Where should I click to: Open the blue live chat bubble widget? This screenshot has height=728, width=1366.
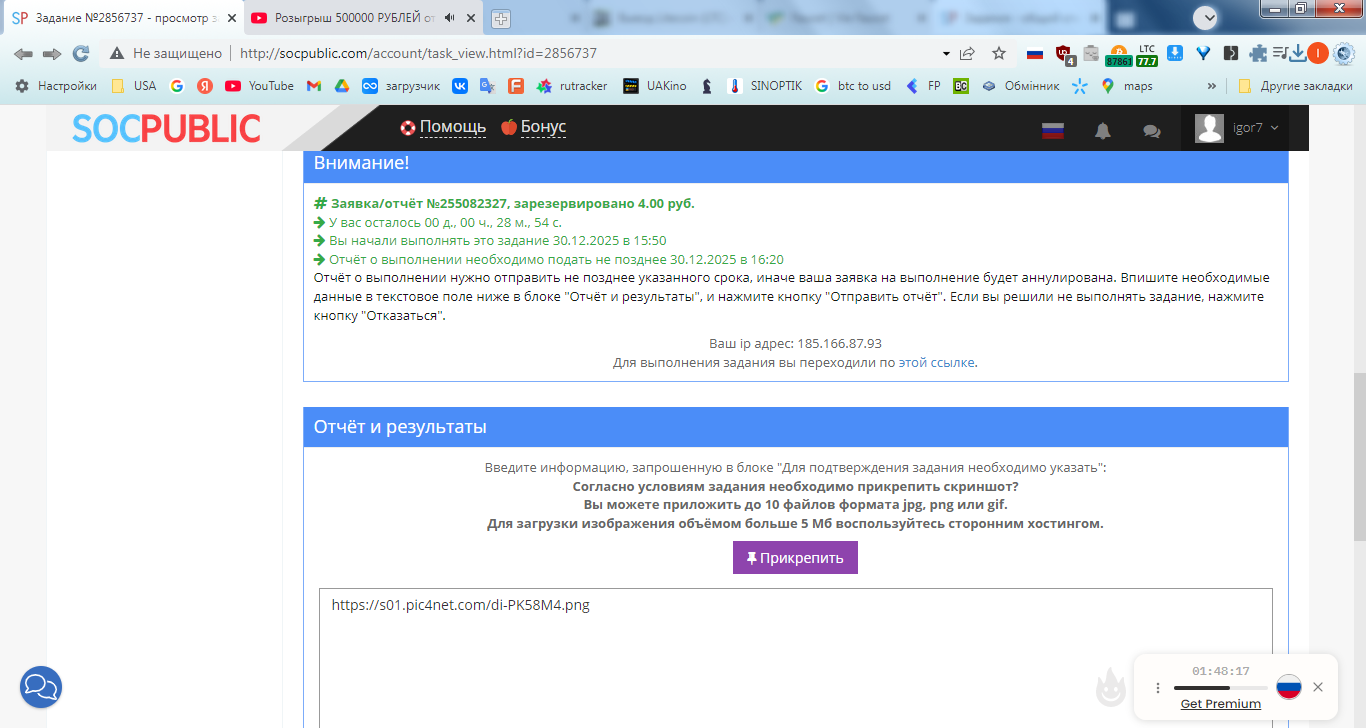click(41, 687)
